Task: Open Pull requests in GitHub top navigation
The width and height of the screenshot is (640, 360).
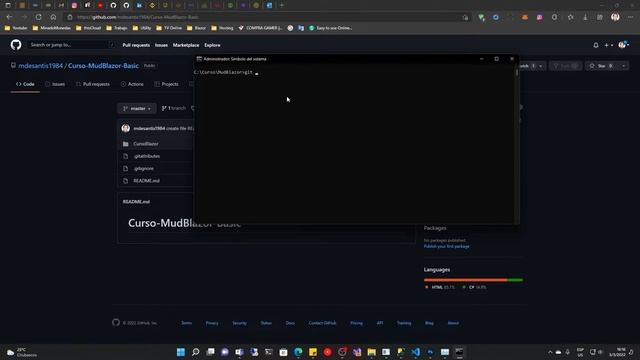Action: [x=136, y=45]
